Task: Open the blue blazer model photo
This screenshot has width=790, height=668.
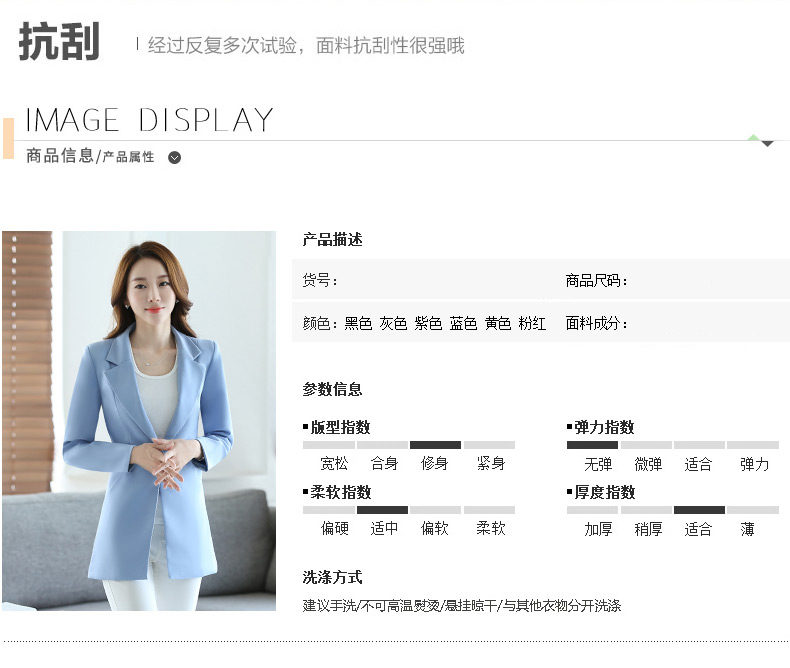Action: coord(139,421)
